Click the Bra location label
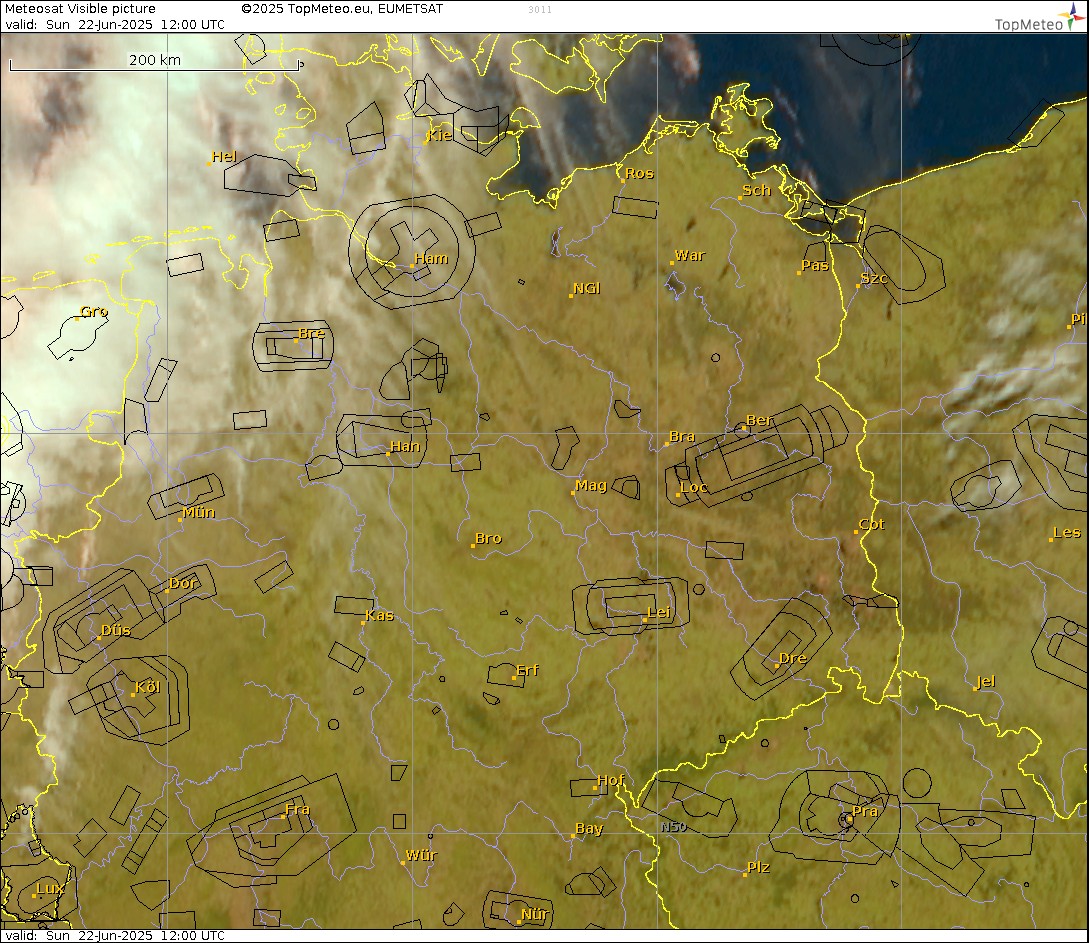 pos(682,436)
